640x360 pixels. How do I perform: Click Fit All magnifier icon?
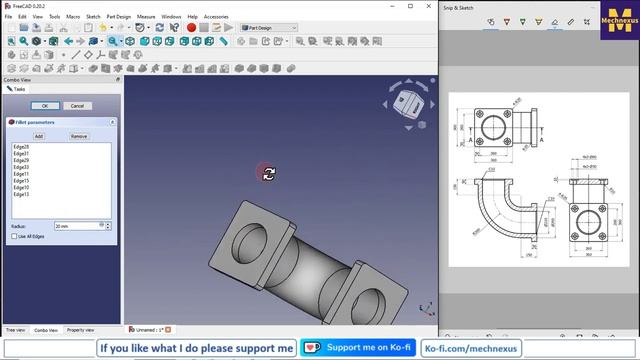point(11,41)
